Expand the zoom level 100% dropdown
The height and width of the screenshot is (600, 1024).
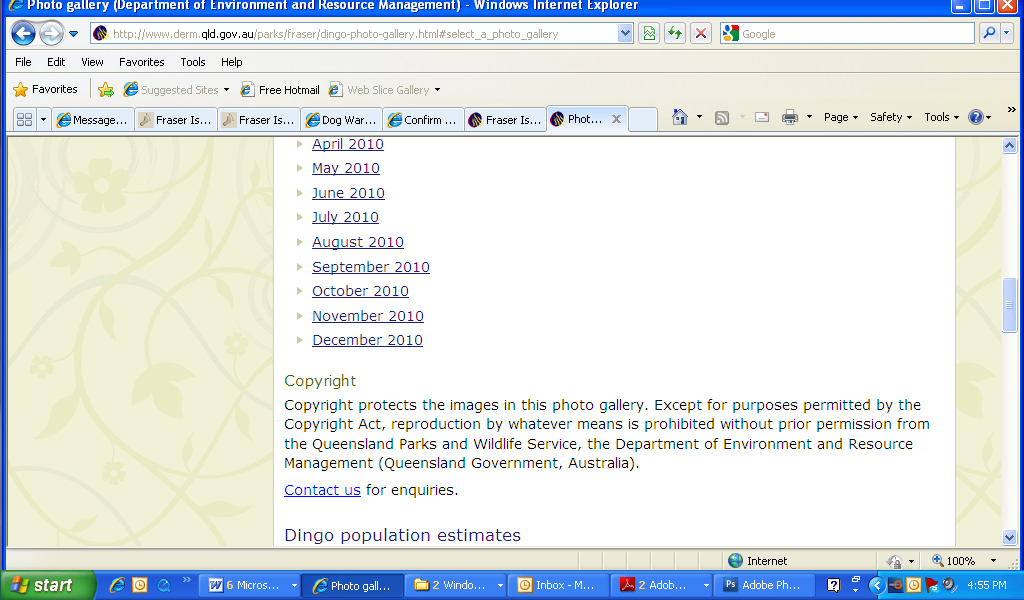[x=993, y=562]
